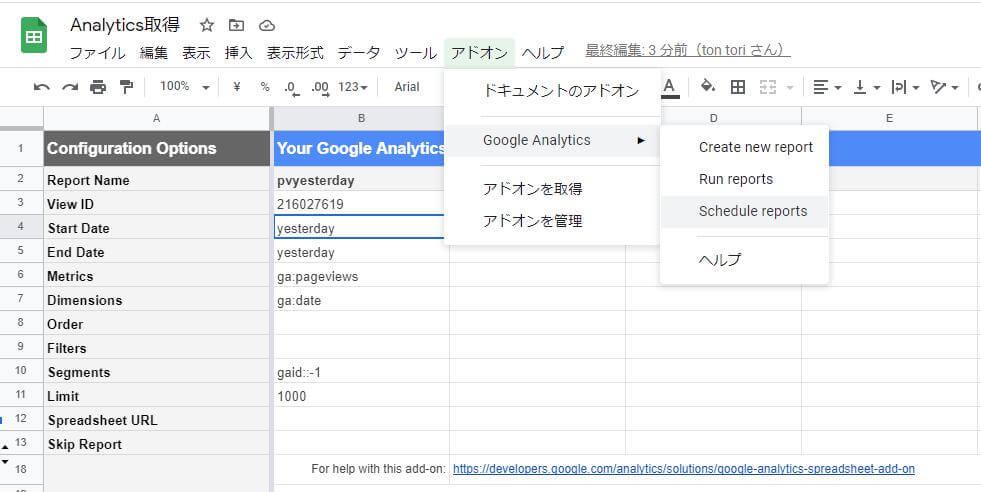Open the ファイル menu

(x=97, y=53)
